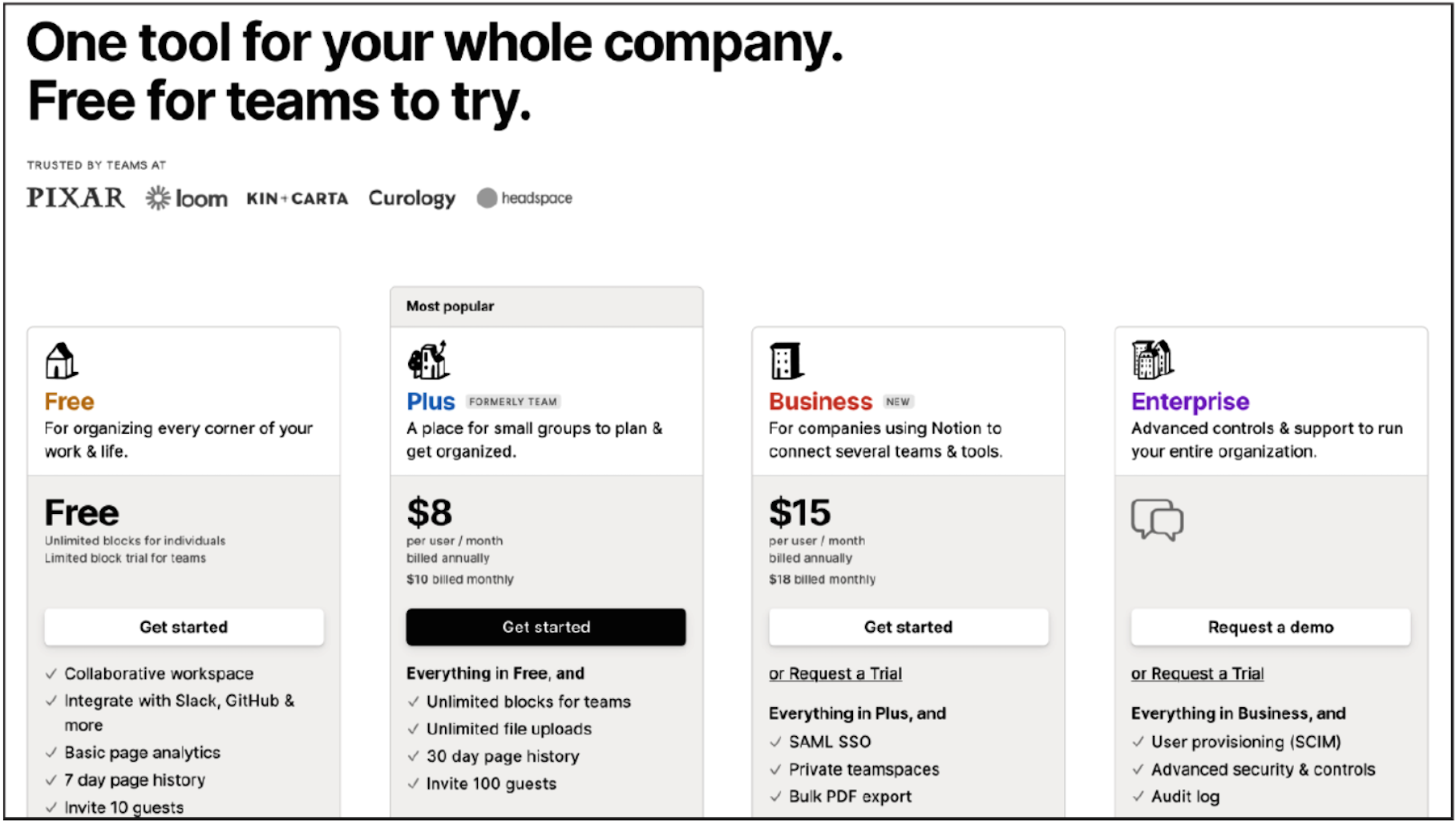Click the Curology logo

click(412, 198)
